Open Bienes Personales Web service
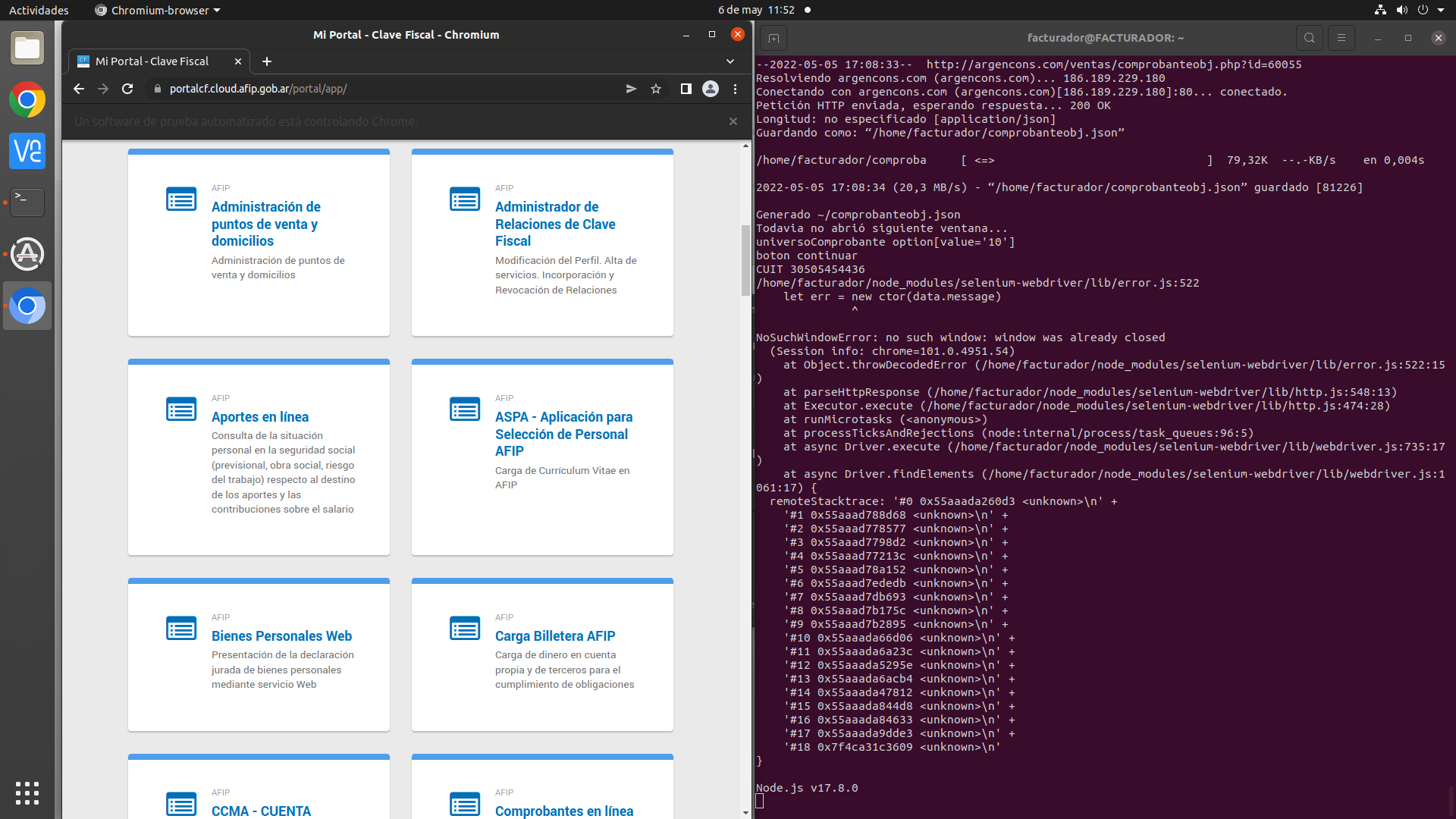Image resolution: width=1456 pixels, height=819 pixels. pyautogui.click(x=281, y=636)
